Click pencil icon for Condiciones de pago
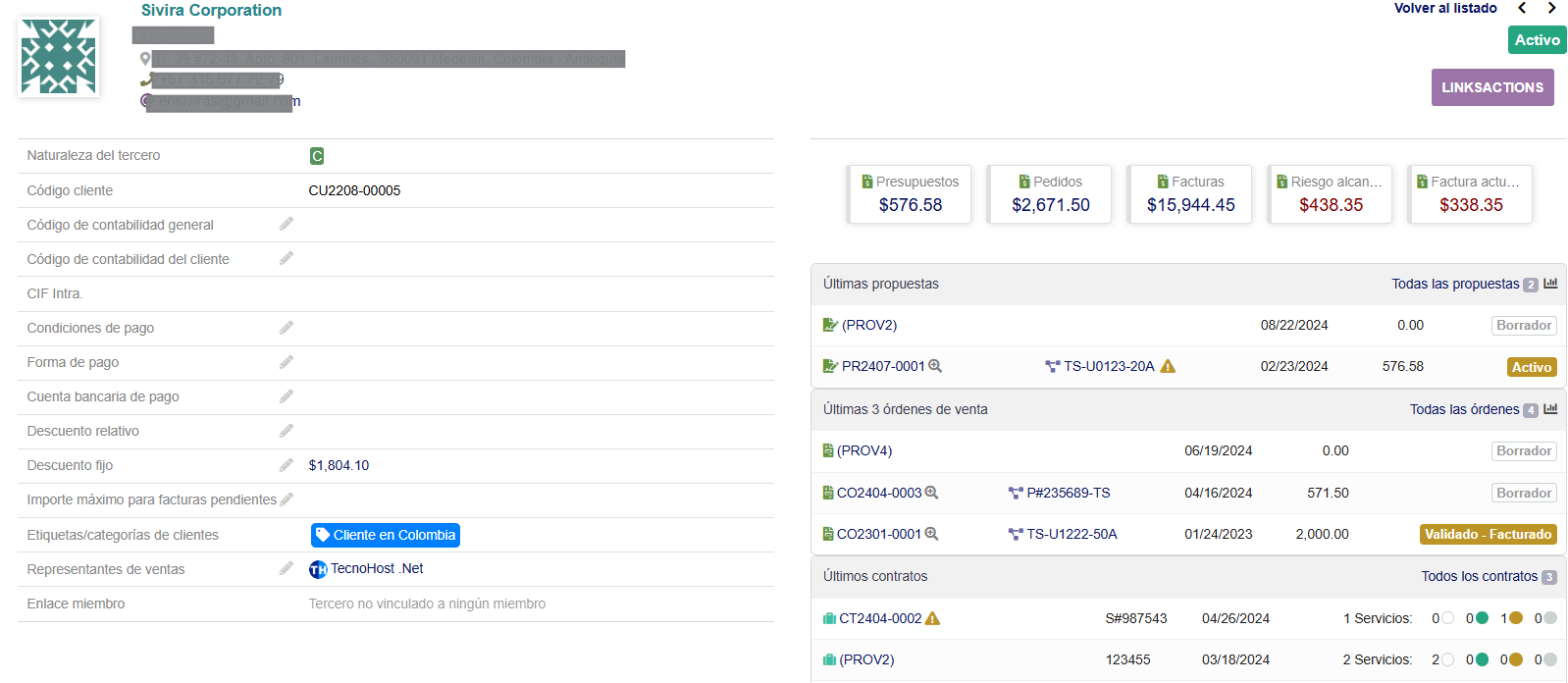The height and width of the screenshot is (683, 1568). click(286, 328)
